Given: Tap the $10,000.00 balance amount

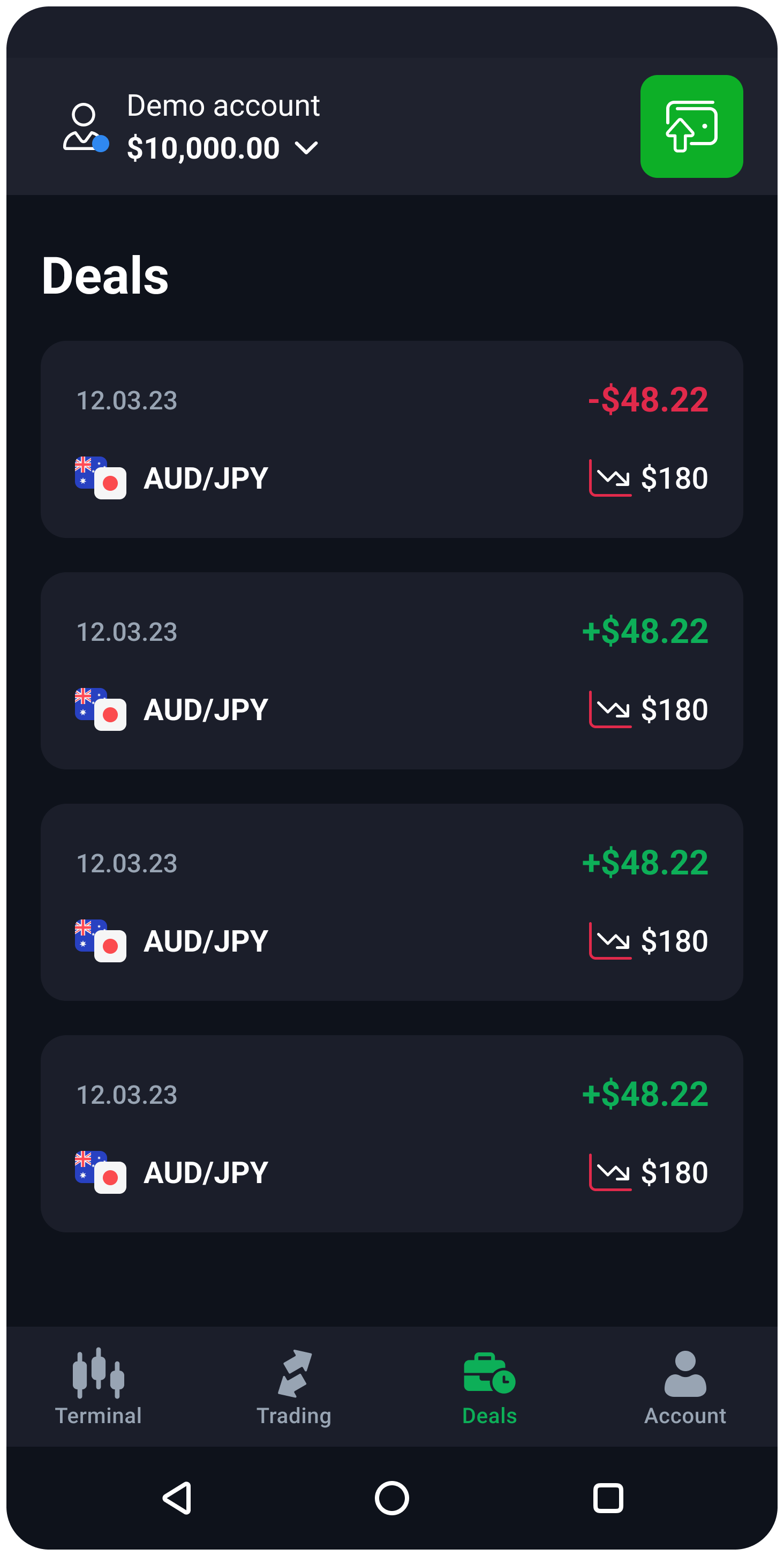Looking at the screenshot, I should point(203,148).
